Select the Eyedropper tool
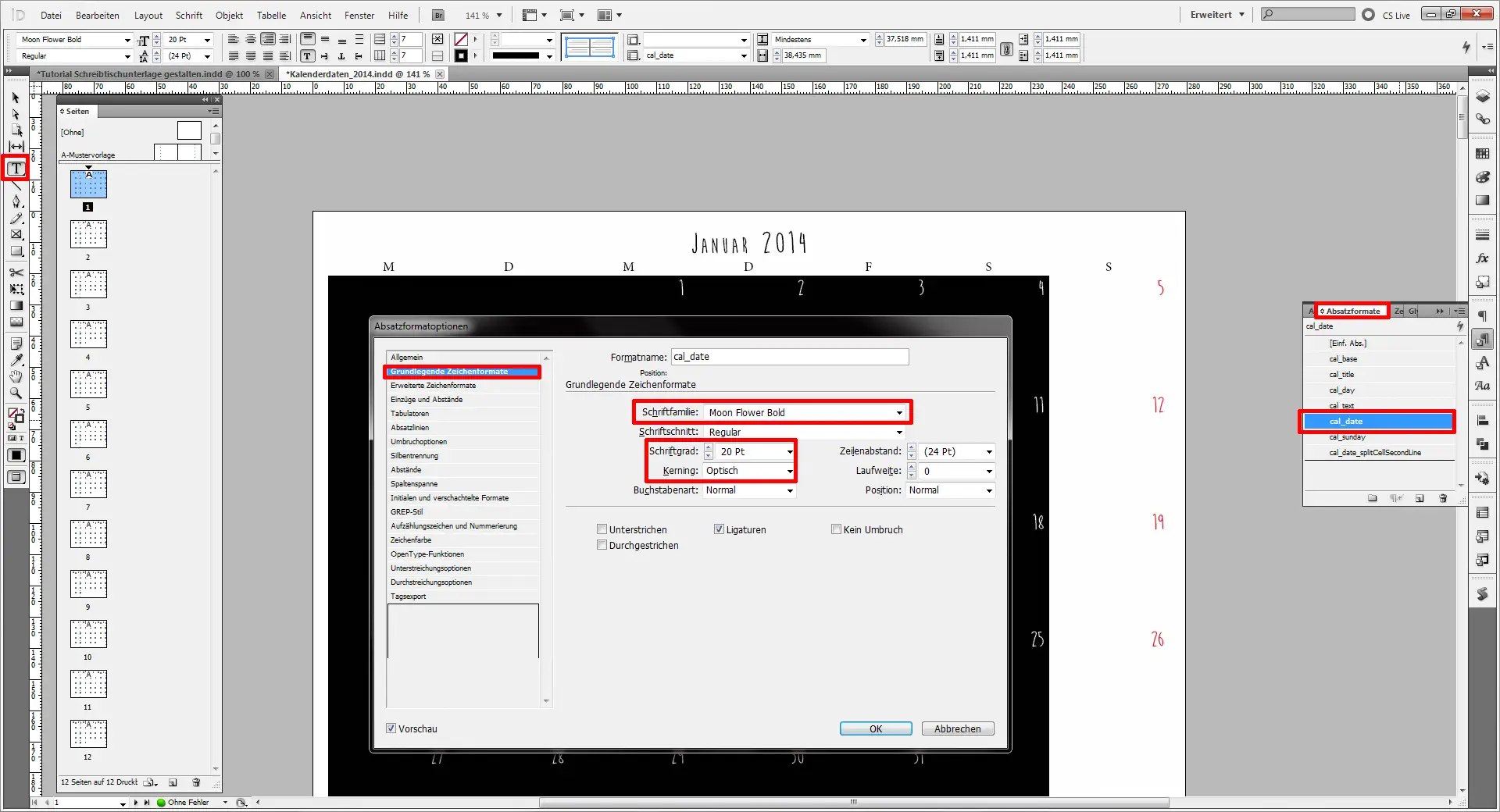1500x812 pixels. click(15, 359)
